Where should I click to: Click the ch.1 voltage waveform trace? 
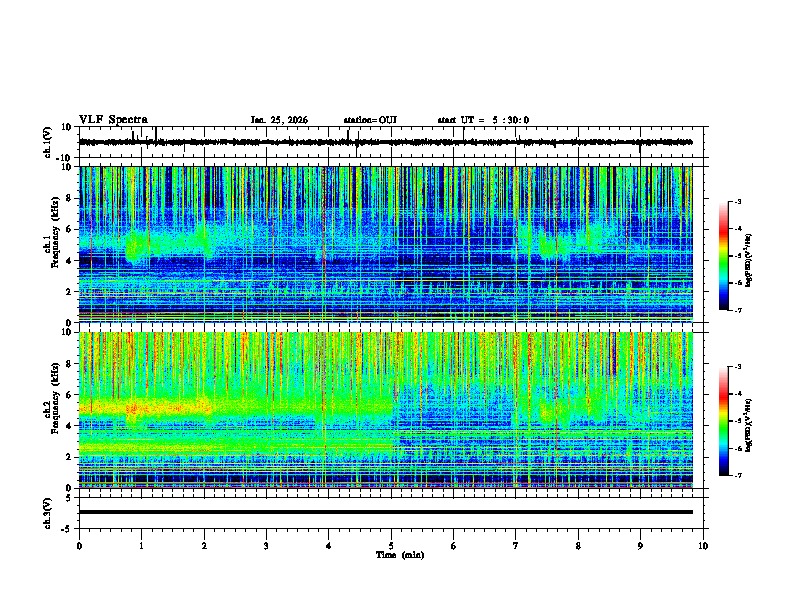[x=385, y=142]
